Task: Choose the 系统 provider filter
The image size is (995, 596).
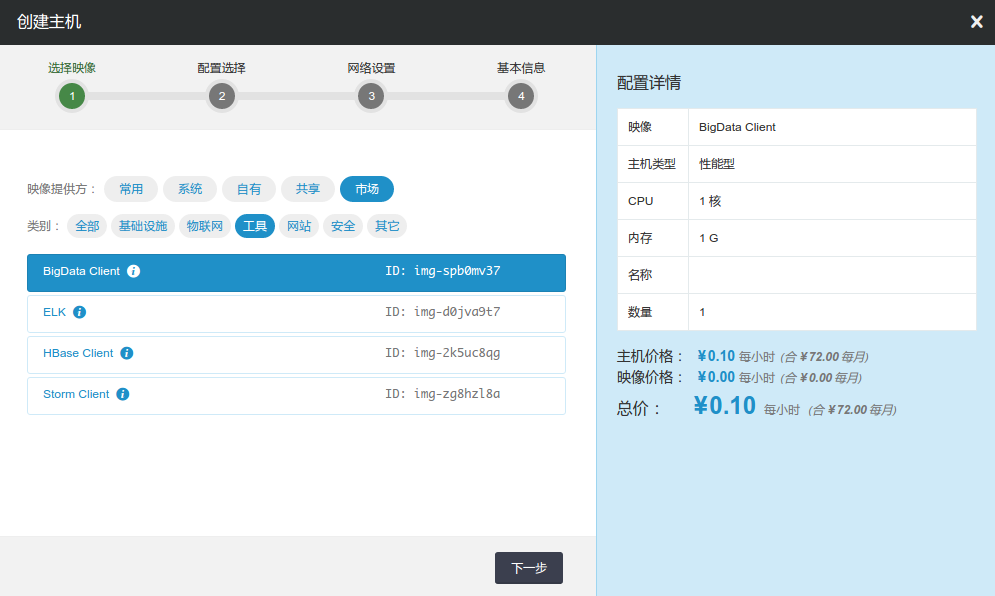Action: 190,189
